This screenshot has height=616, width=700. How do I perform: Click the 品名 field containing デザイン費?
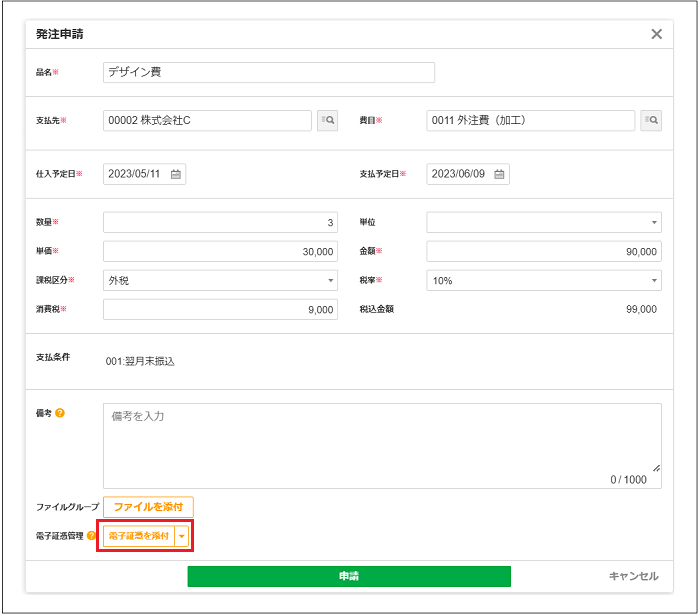268,73
